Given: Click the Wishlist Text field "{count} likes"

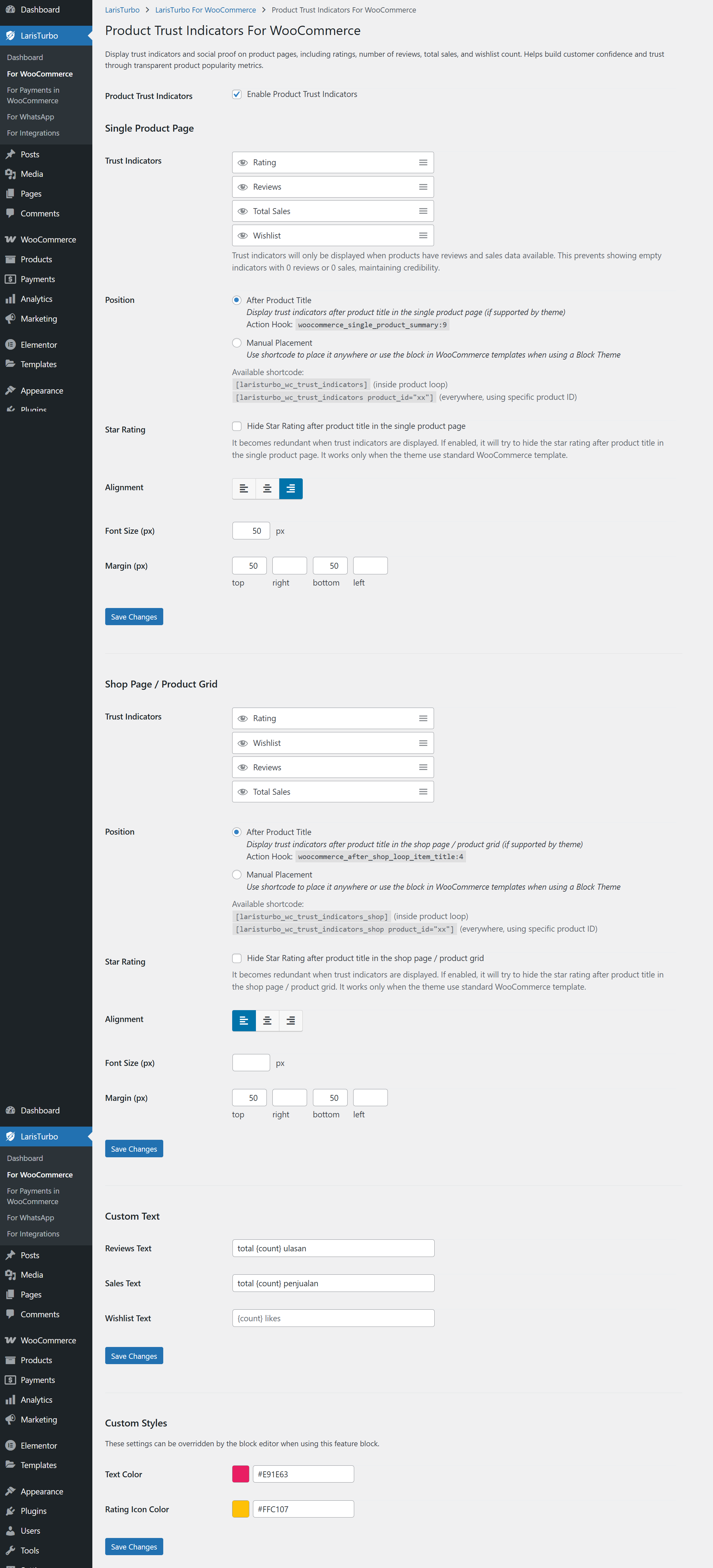Looking at the screenshot, I should click(x=333, y=1318).
